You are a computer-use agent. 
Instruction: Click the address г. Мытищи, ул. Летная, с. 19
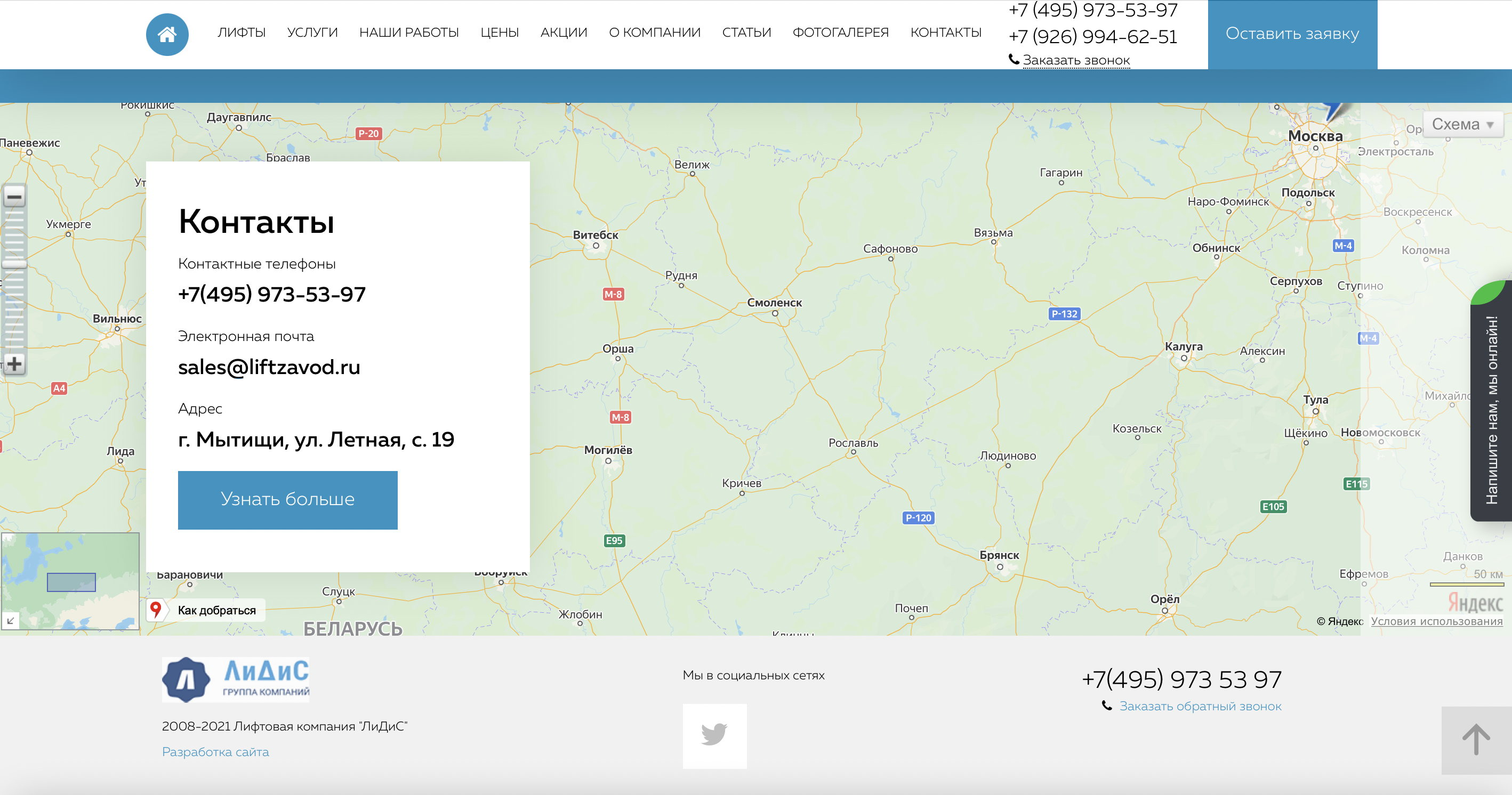click(x=316, y=440)
